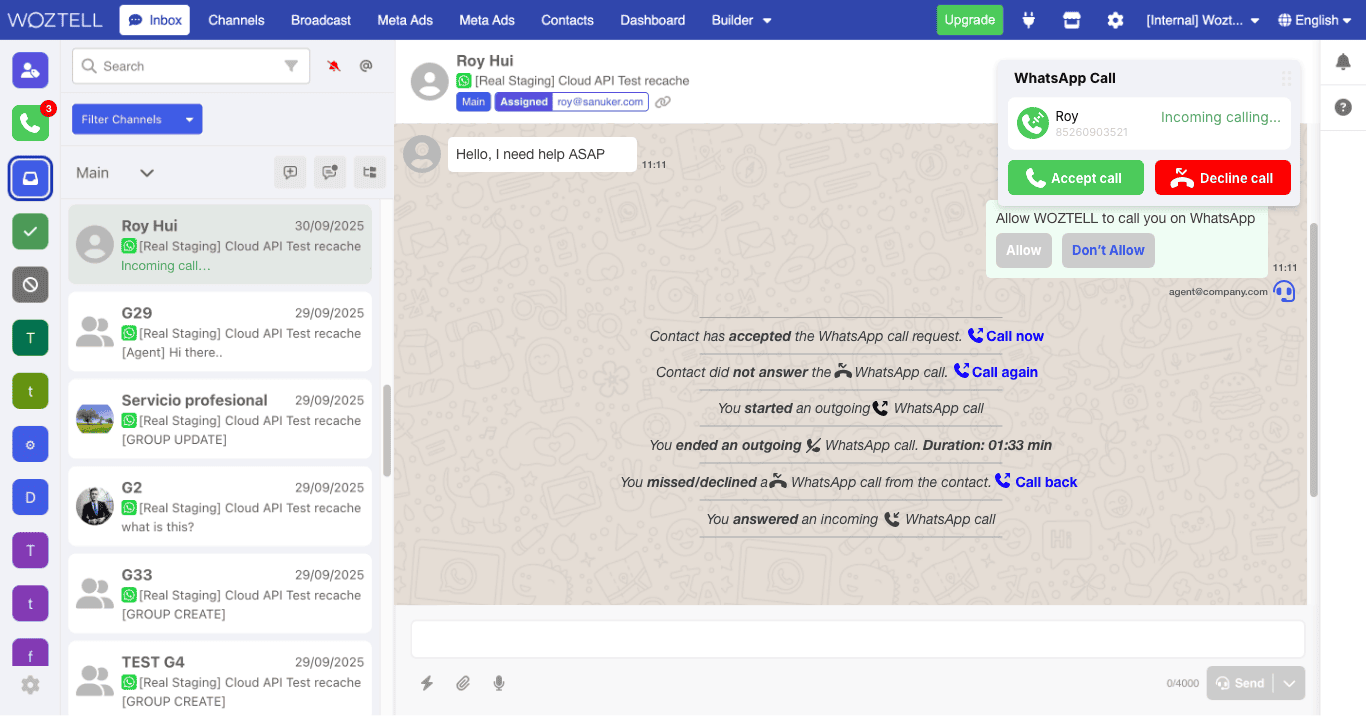Screen dimensions: 1366x716
Task: Toggle the muted notifications bell filter
Action: pos(334,66)
